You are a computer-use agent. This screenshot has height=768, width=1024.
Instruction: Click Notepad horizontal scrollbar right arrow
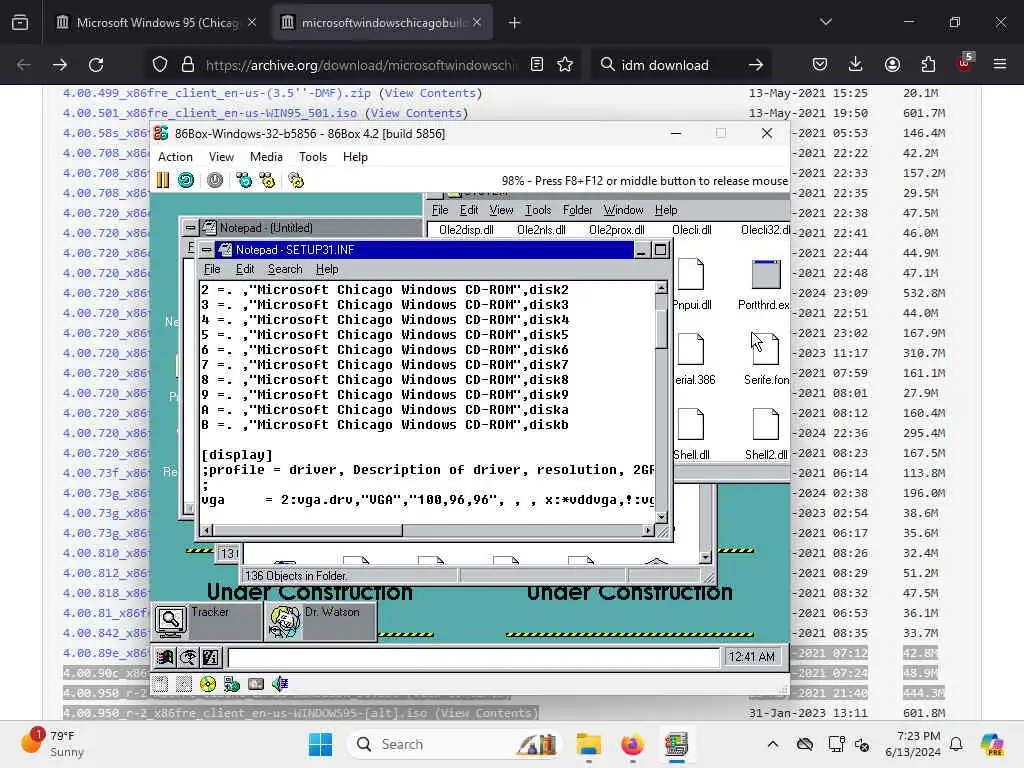coord(648,530)
